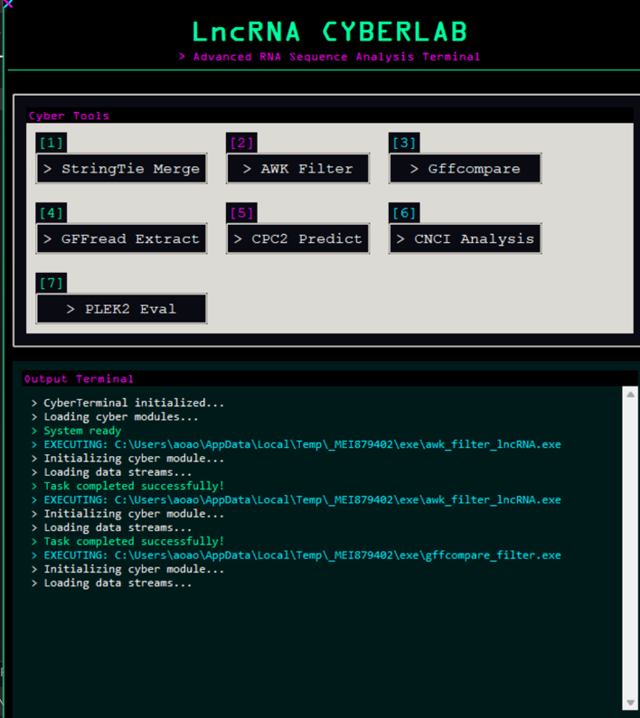Click the [6] number label
This screenshot has width=640, height=718.
click(404, 212)
